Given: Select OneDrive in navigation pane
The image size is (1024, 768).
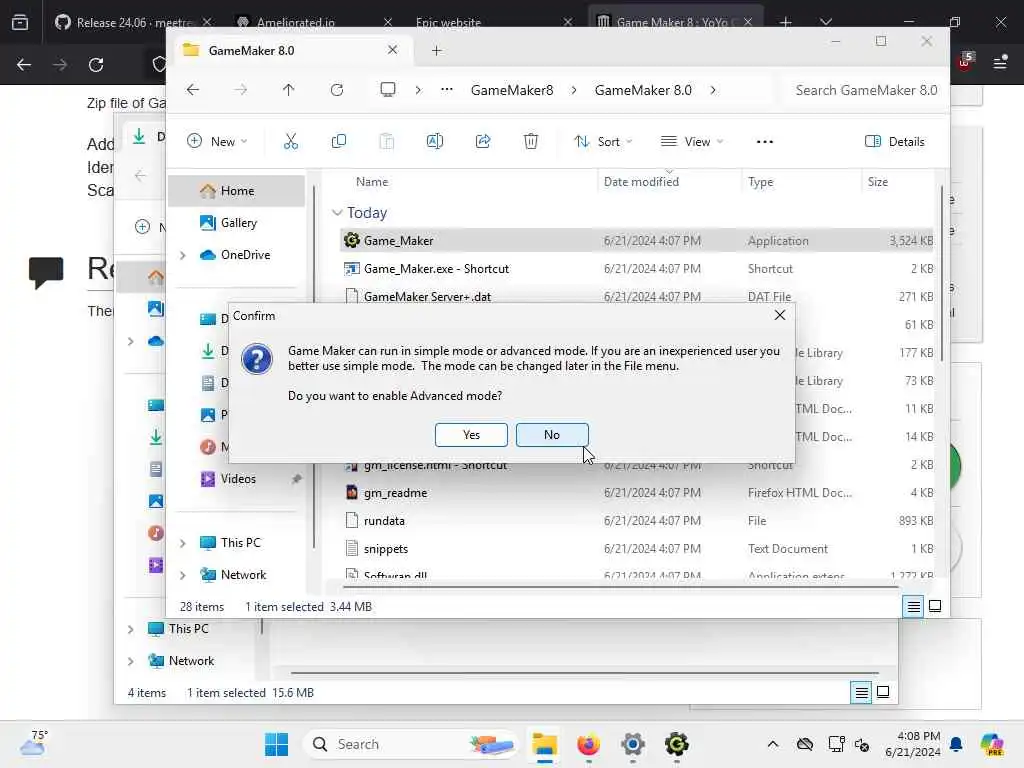Looking at the screenshot, I should pos(236,255).
